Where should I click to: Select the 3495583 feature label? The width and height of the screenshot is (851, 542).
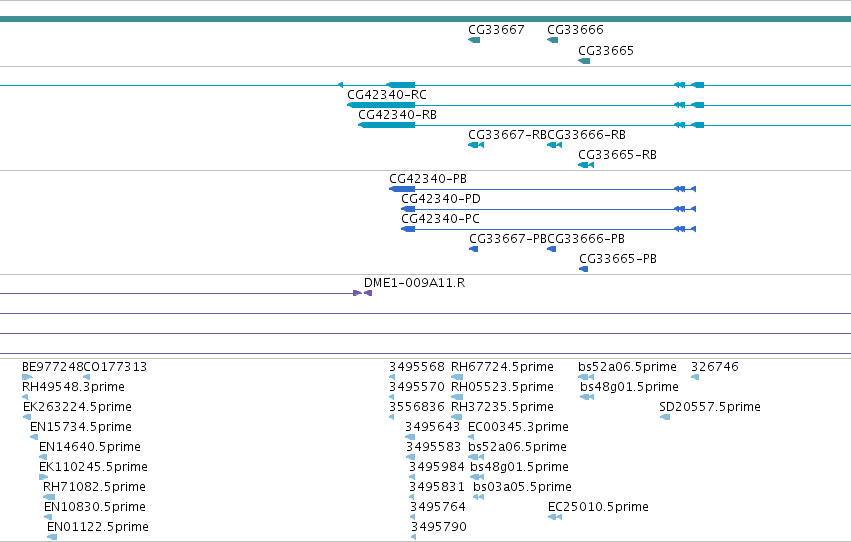(433, 448)
